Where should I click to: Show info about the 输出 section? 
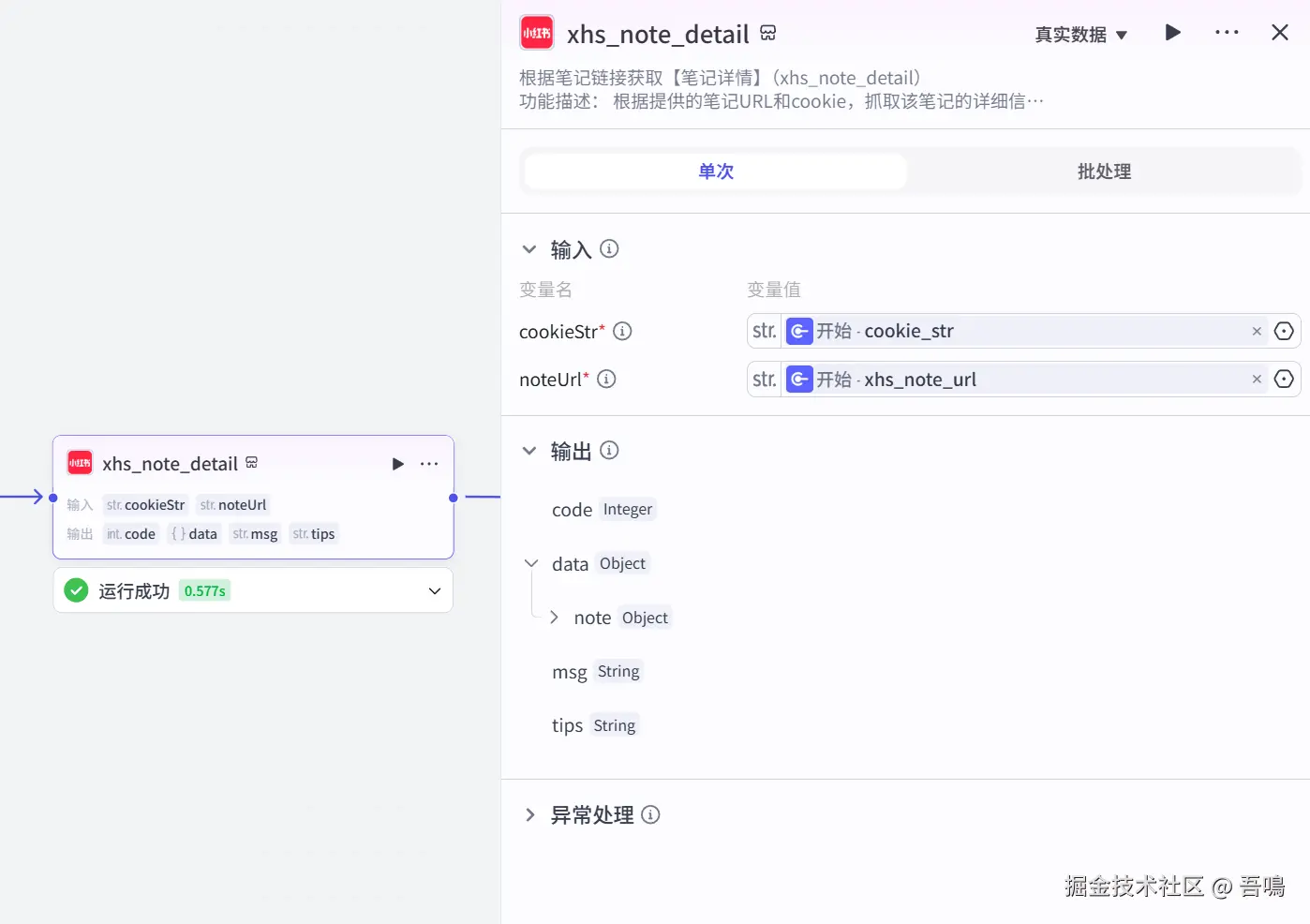[x=609, y=451]
